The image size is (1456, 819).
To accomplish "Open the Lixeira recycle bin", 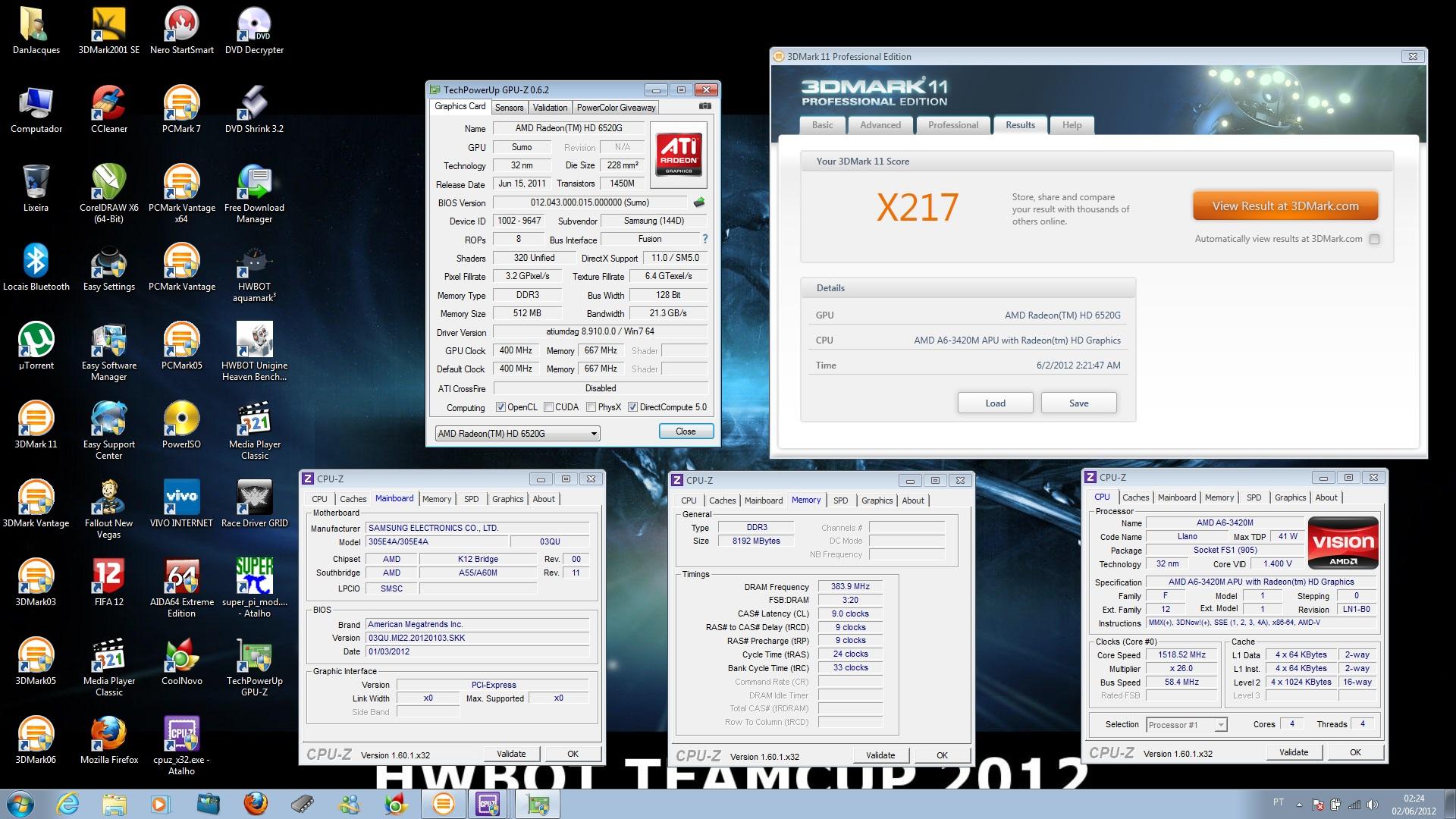I will point(36,188).
